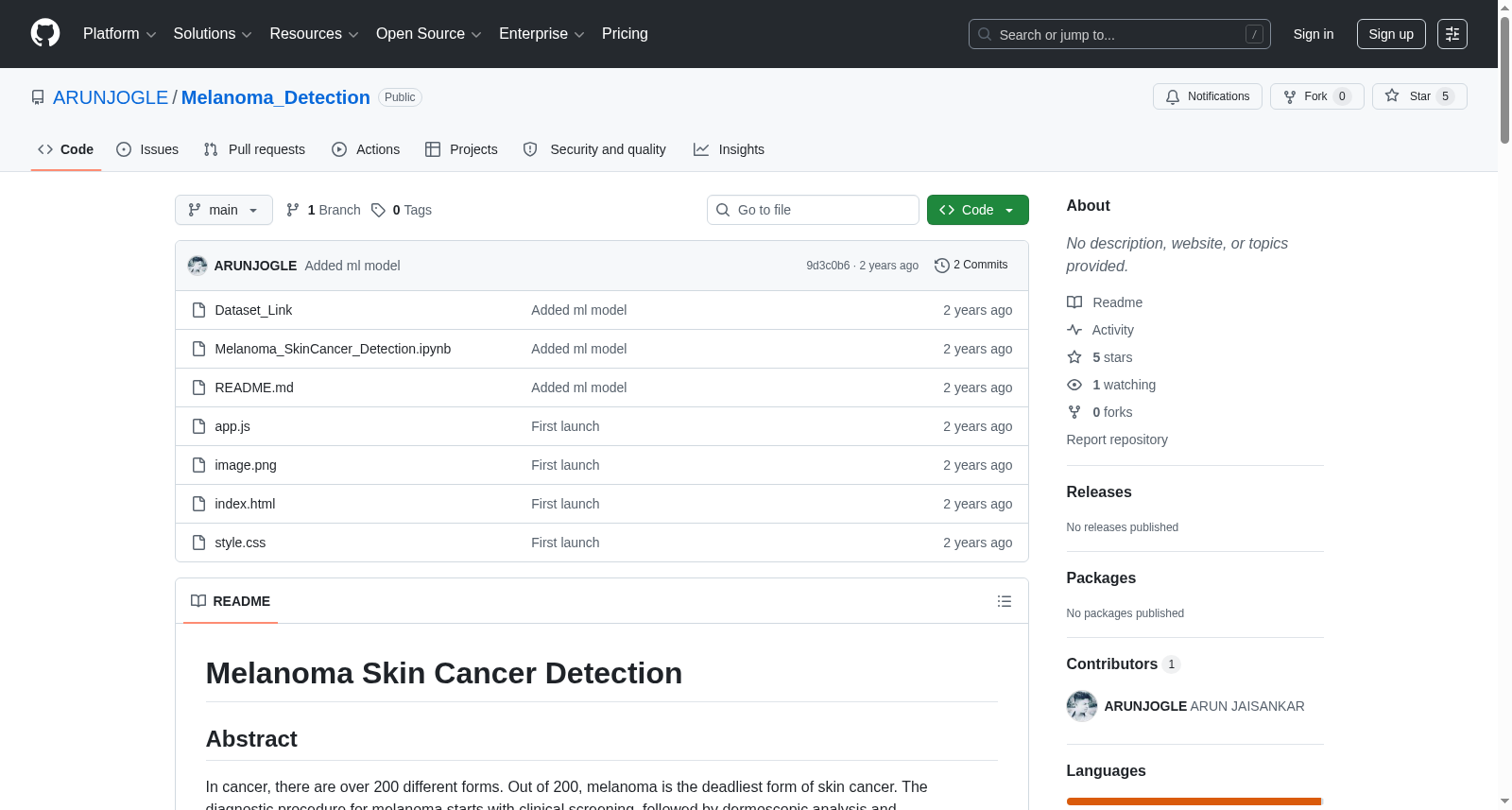Open the green Code dropdown button

pyautogui.click(x=978, y=210)
